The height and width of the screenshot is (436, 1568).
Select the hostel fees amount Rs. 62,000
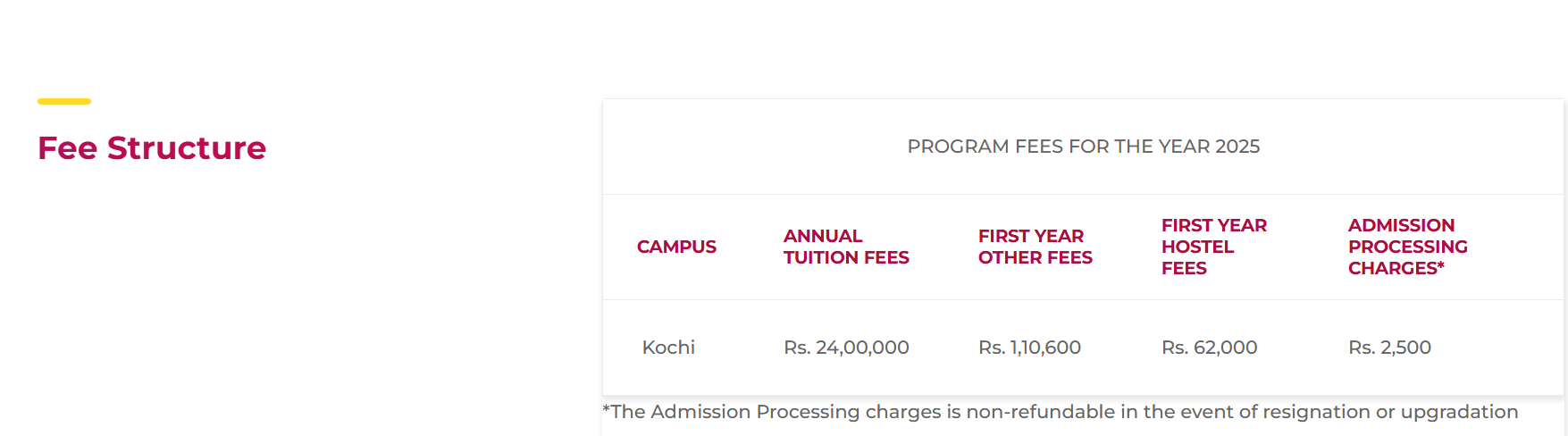(1209, 348)
